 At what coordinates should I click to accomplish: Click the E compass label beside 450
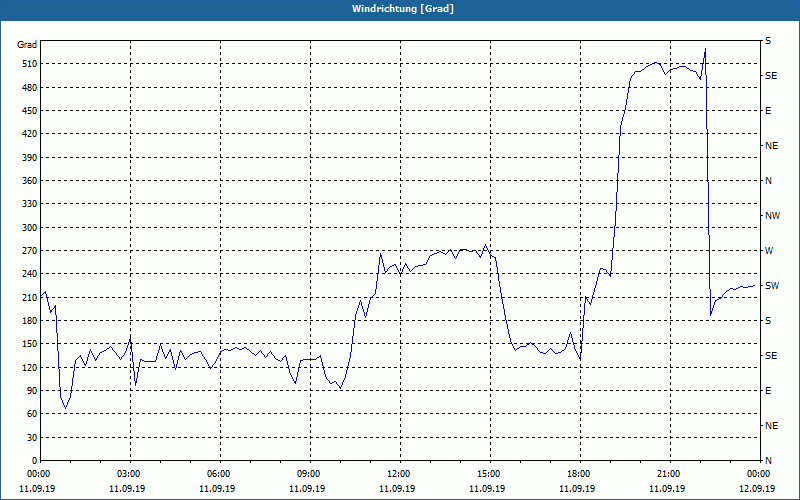[x=768, y=111]
